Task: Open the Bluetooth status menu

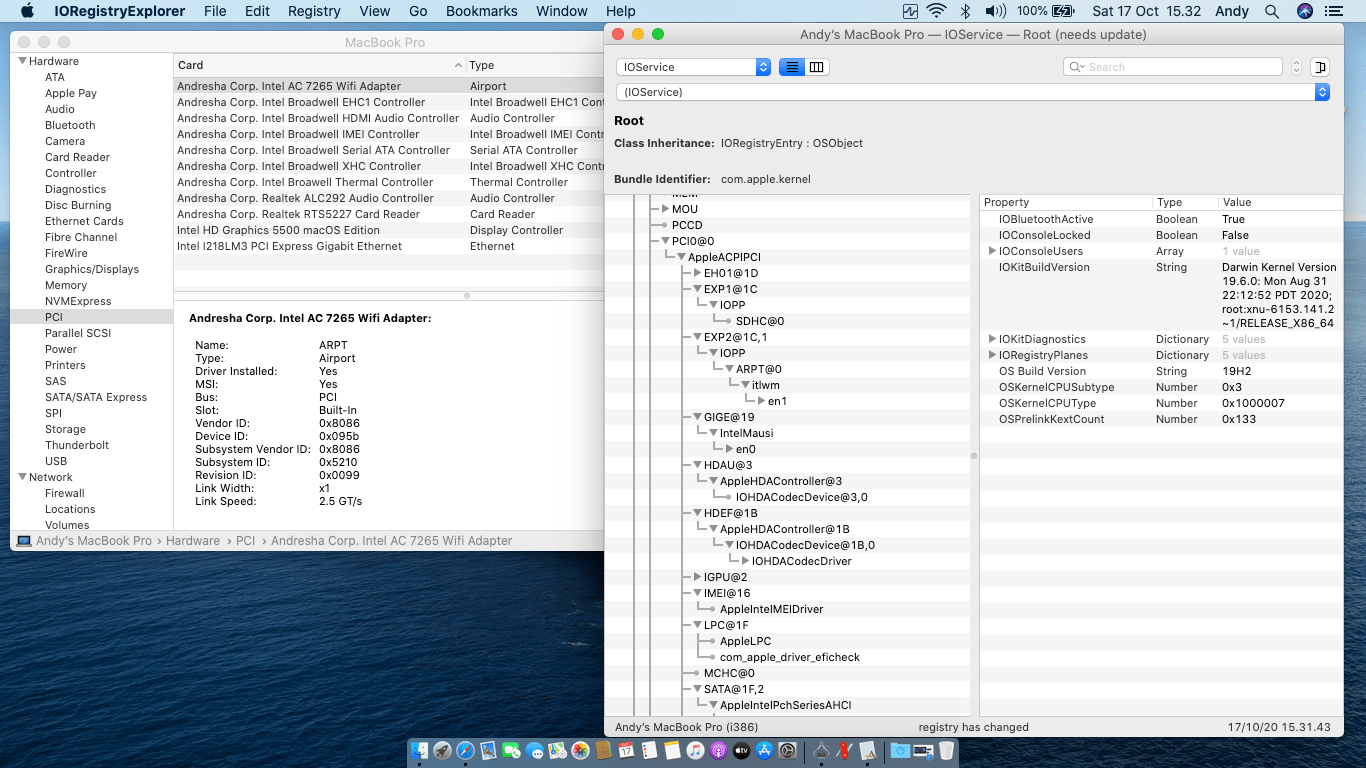Action: pos(965,11)
